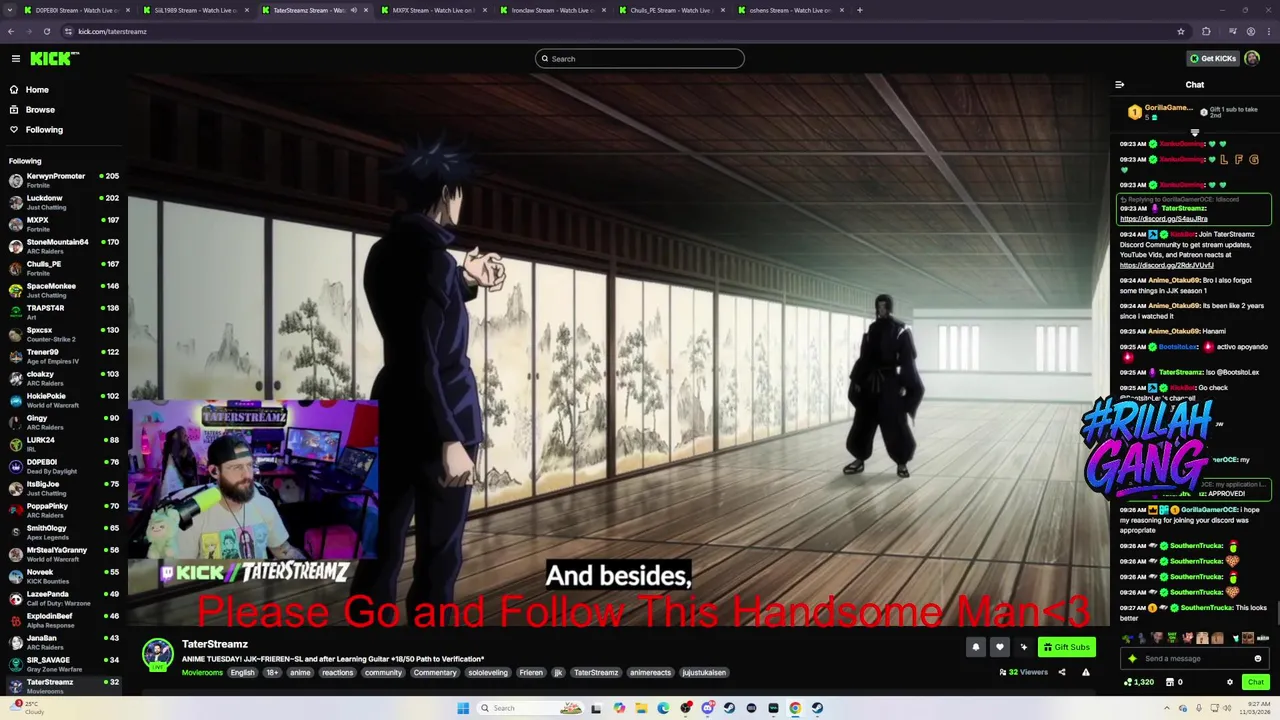Open discord.gg/2RdrJVUvfJ link in chat
The width and height of the screenshot is (1280, 720).
(1166, 266)
